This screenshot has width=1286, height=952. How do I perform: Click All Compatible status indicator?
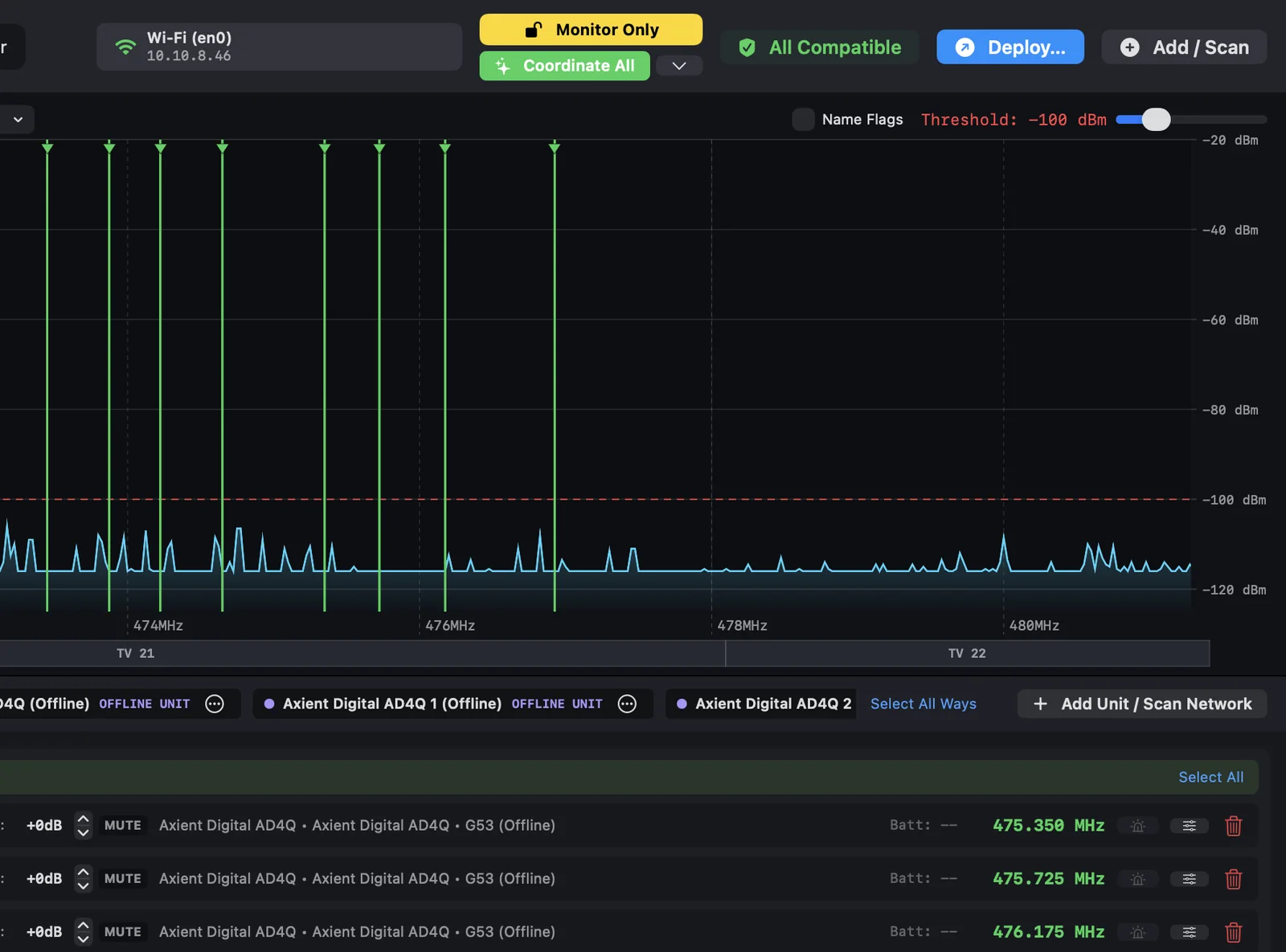pos(820,47)
